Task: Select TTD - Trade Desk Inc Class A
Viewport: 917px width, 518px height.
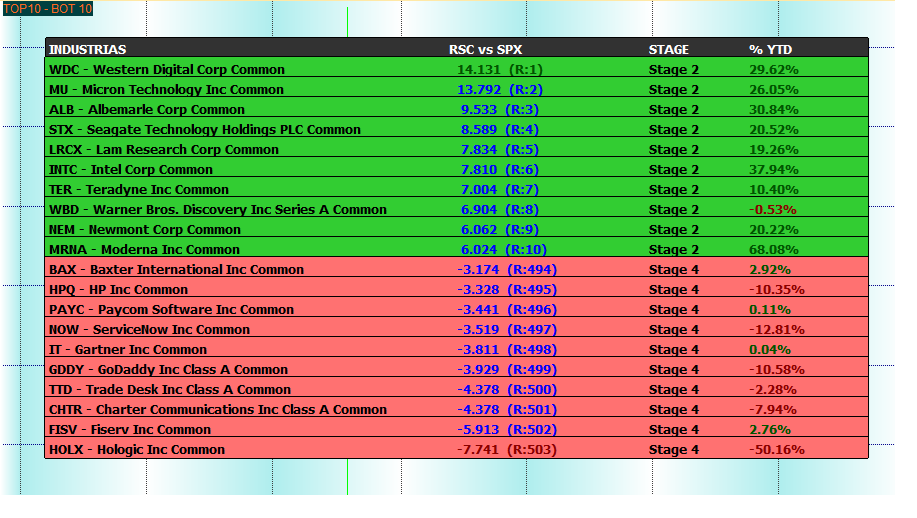Action: (170, 389)
